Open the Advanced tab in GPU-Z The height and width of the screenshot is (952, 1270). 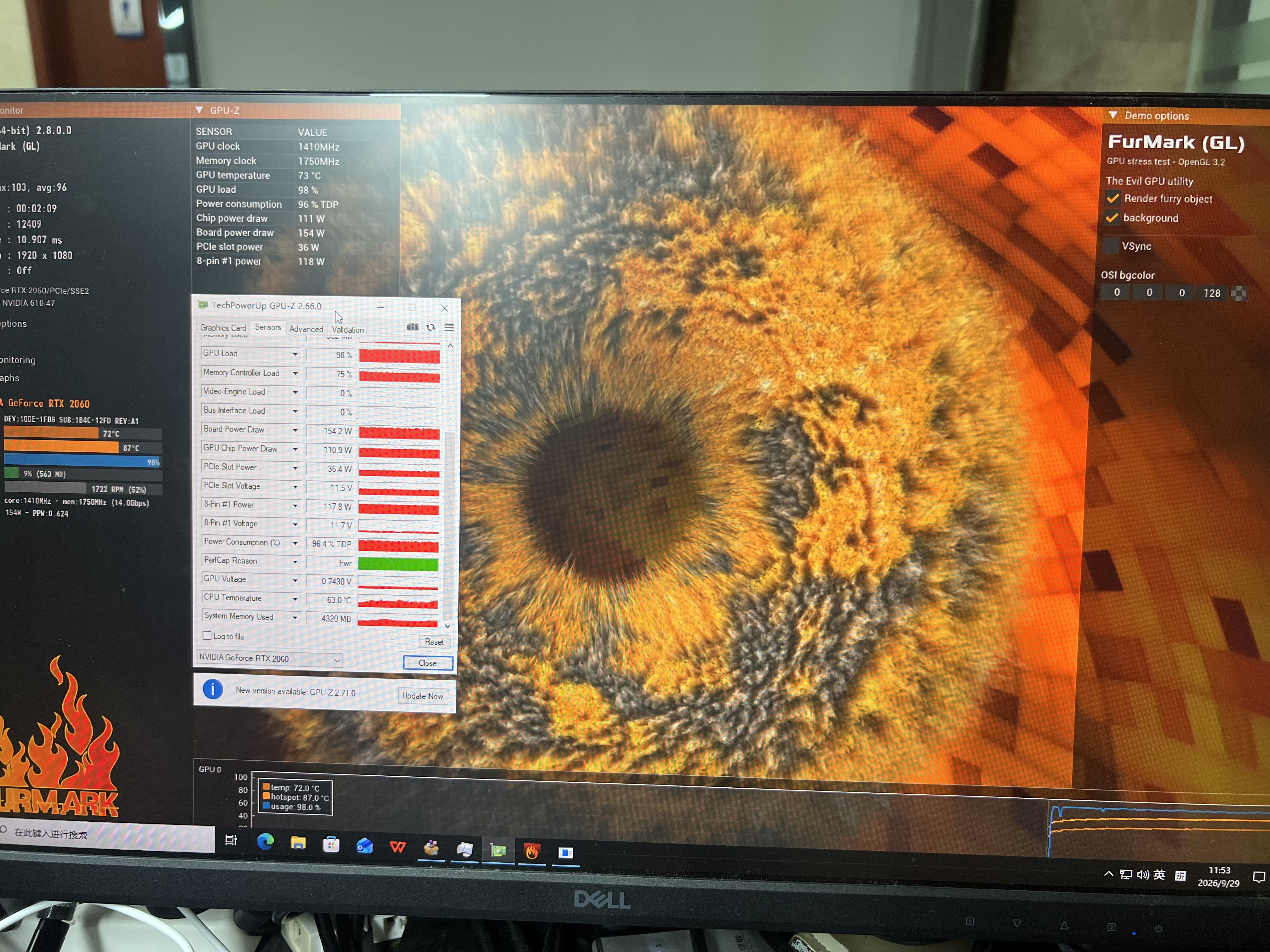click(x=306, y=329)
